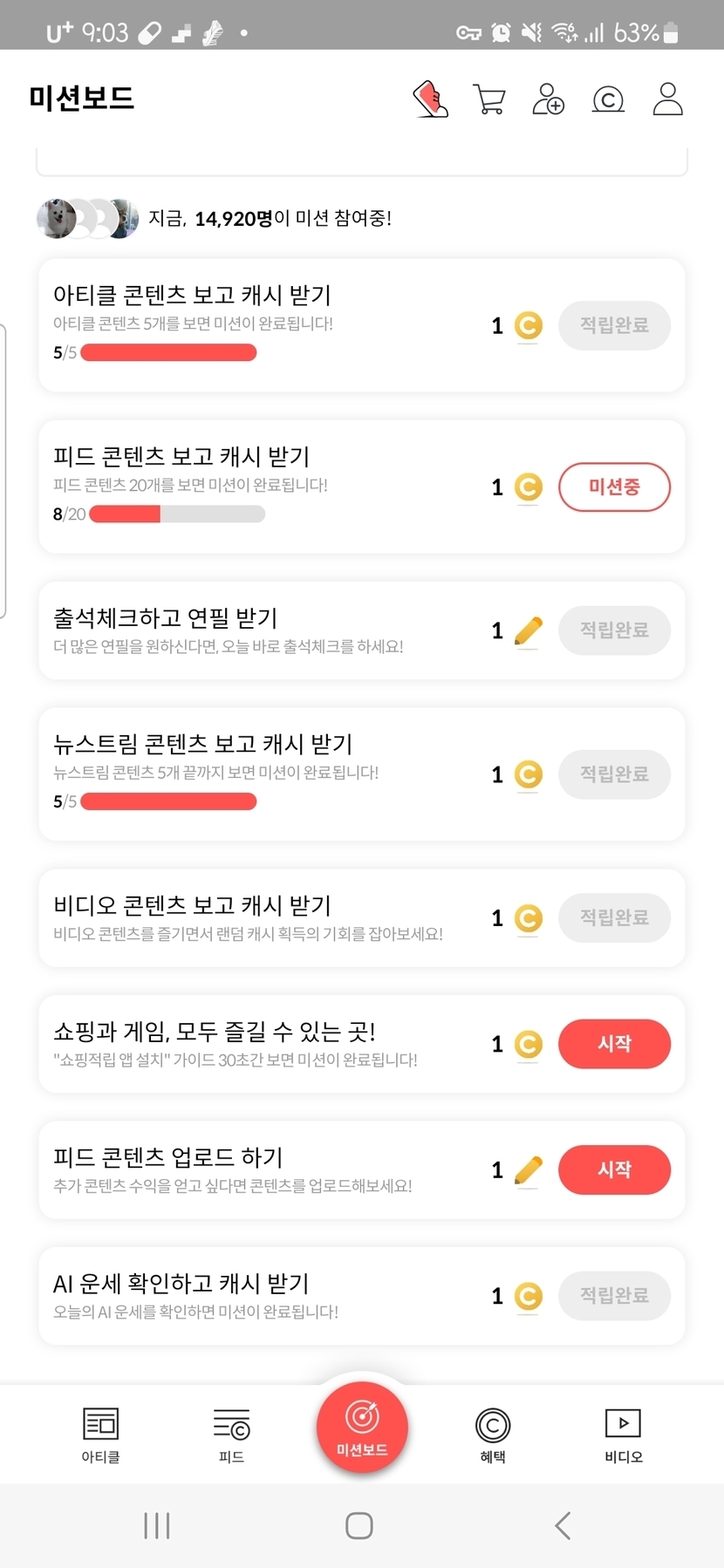Tap the pencil reward icon for 출석체크
724x1568 pixels.
point(529,631)
